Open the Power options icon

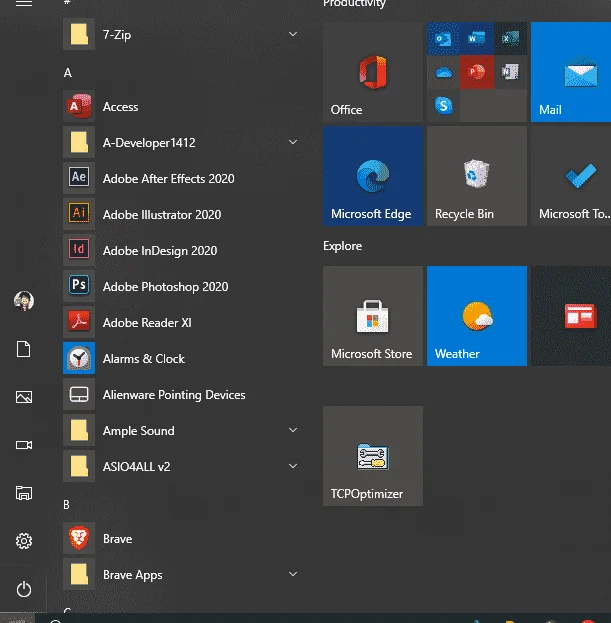point(24,589)
